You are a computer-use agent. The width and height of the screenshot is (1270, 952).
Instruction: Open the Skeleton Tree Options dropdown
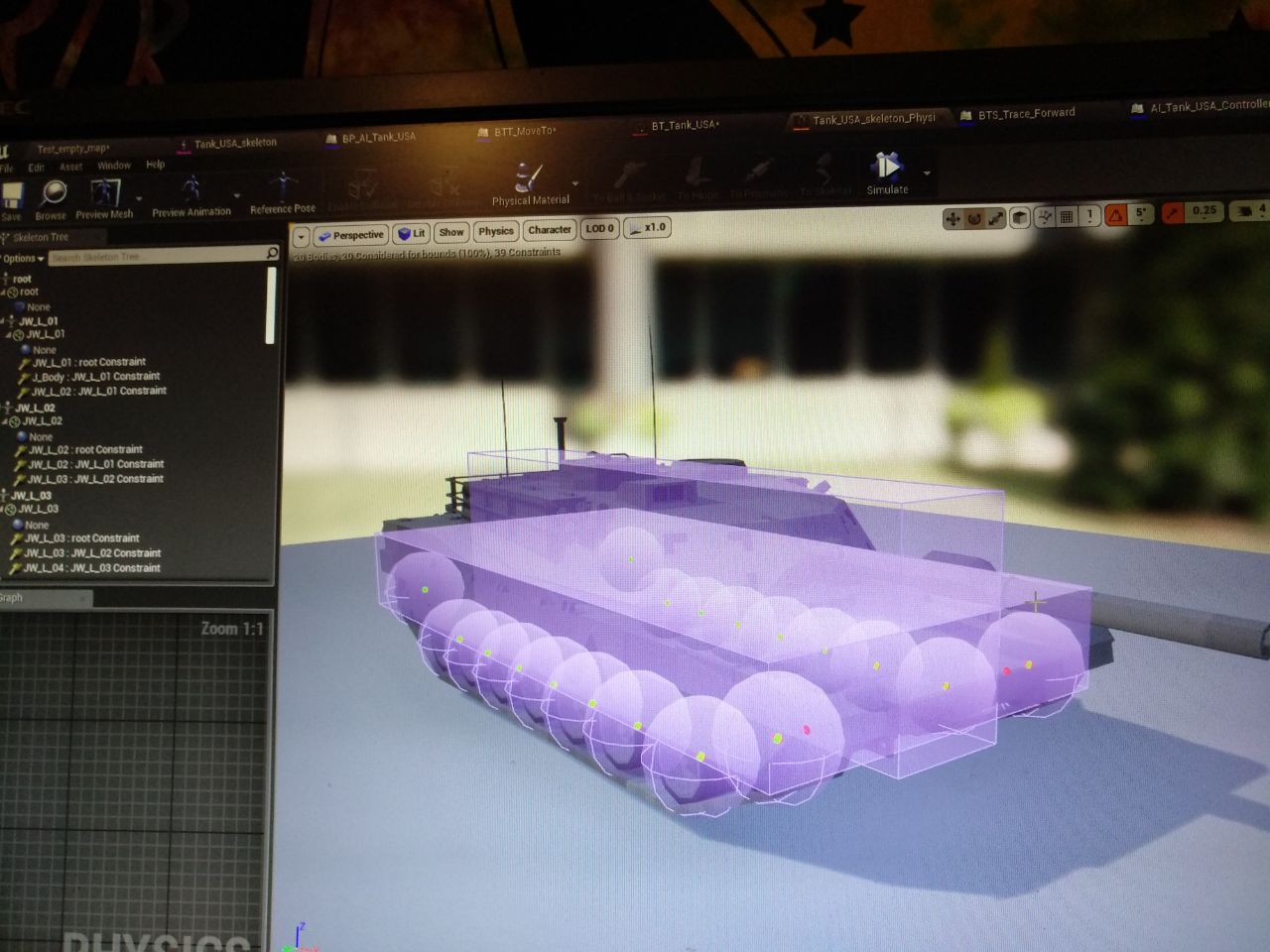pyautogui.click(x=22, y=259)
